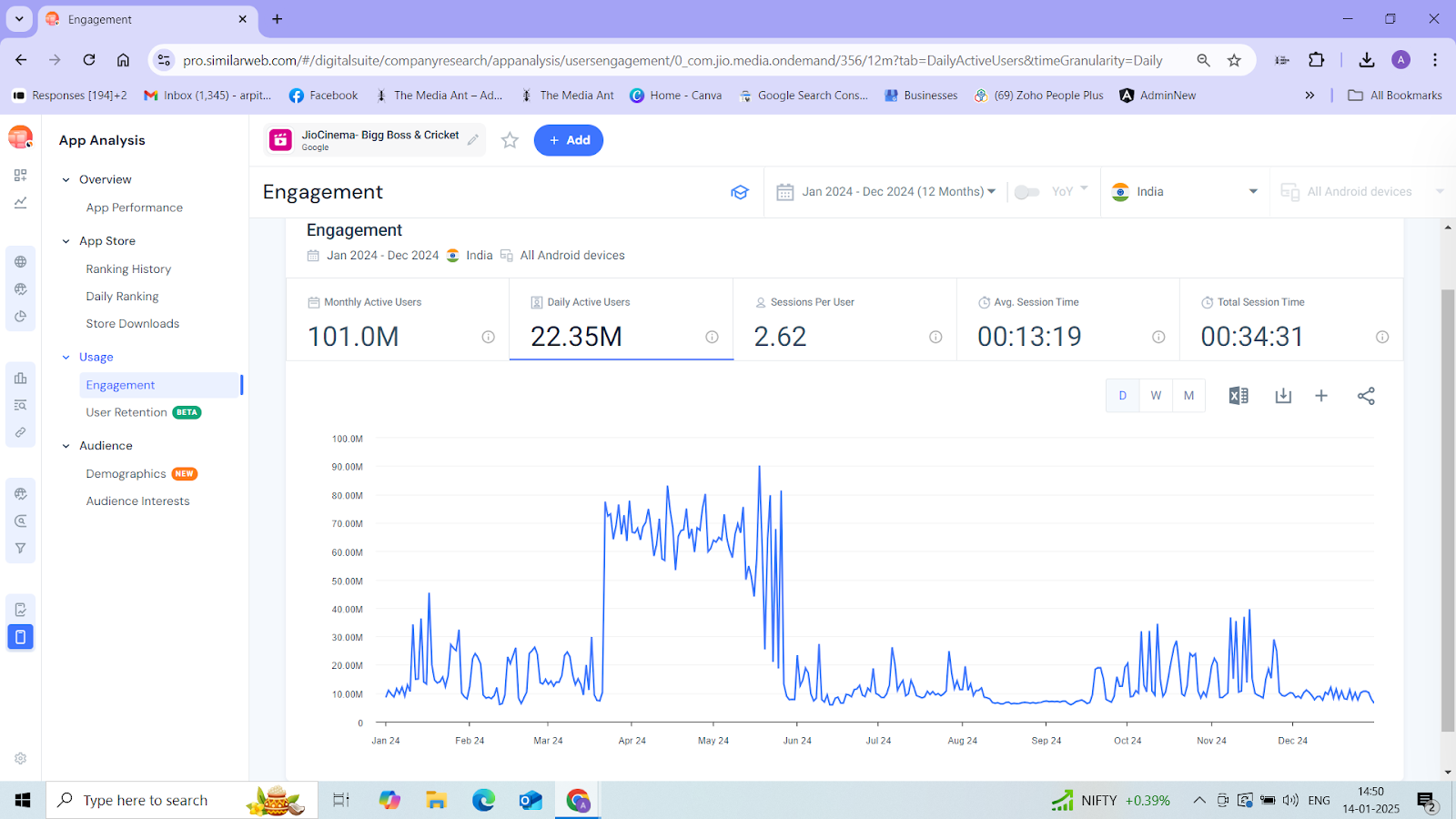Screen dimensions: 1456x819
Task: Open Chrome tab search dropdown
Action: [x=19, y=19]
